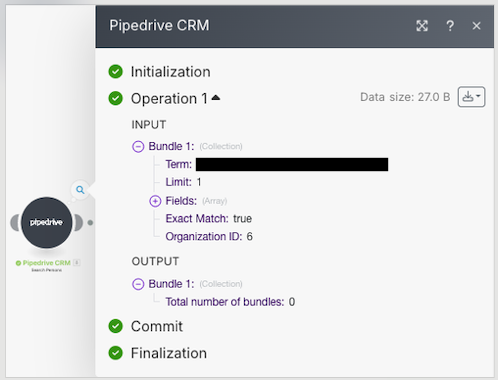Image resolution: width=498 pixels, height=380 pixels.
Task: Select the Exact Match entry
Action: pos(209,218)
